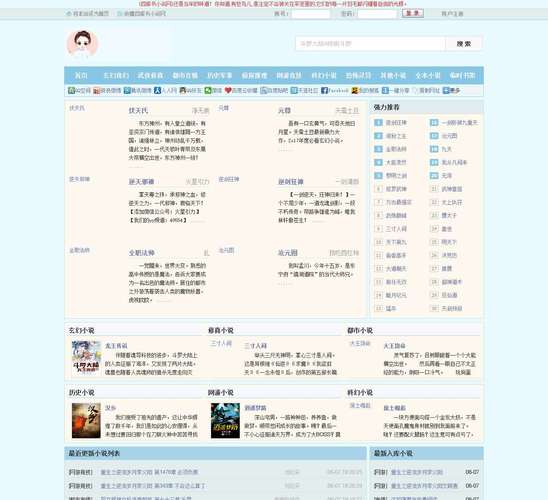548x500 pixels.
Task: Open the 全本小说 tab
Action: pos(428,75)
